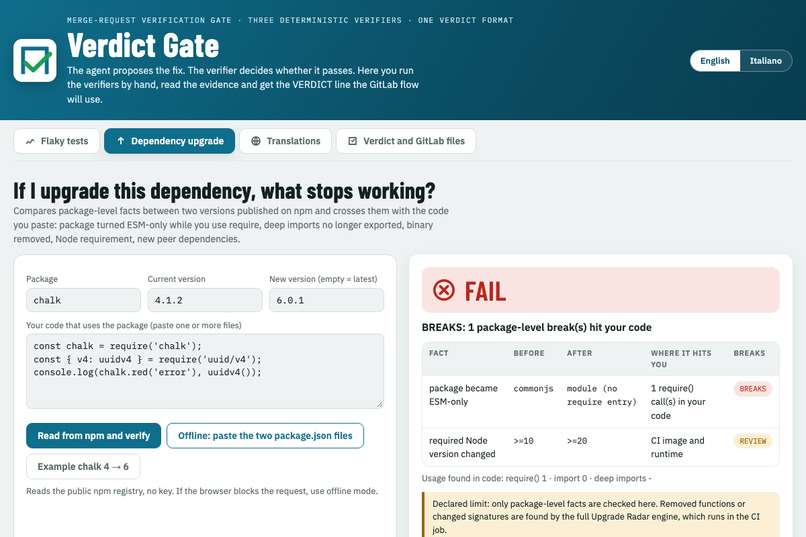Open the Flaky tests tab
Viewport: 806px width, 537px height.
tap(57, 141)
